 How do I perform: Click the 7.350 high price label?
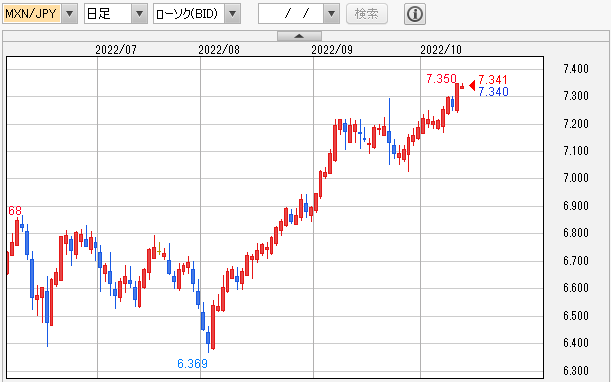click(x=441, y=79)
